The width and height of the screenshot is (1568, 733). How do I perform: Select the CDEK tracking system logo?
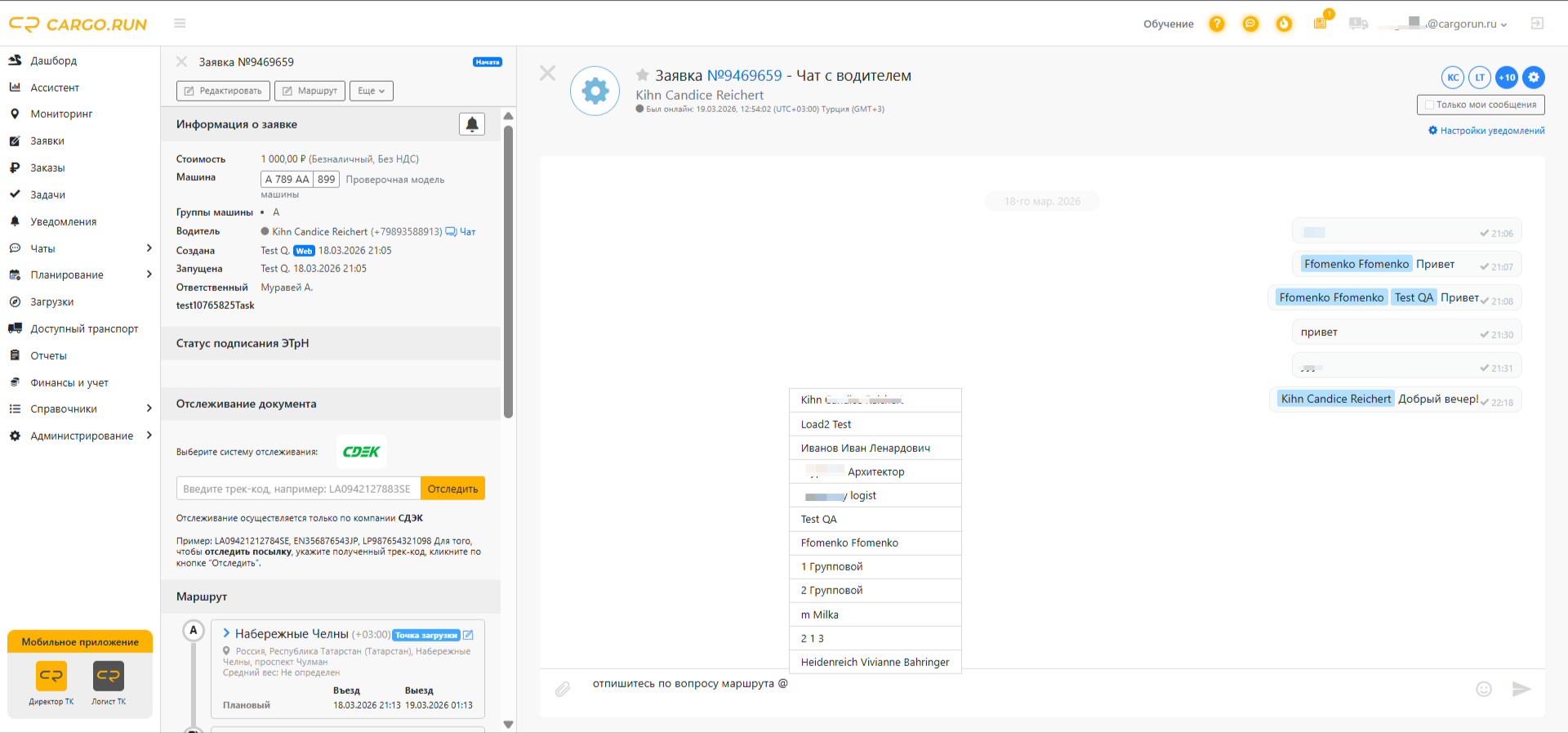362,451
